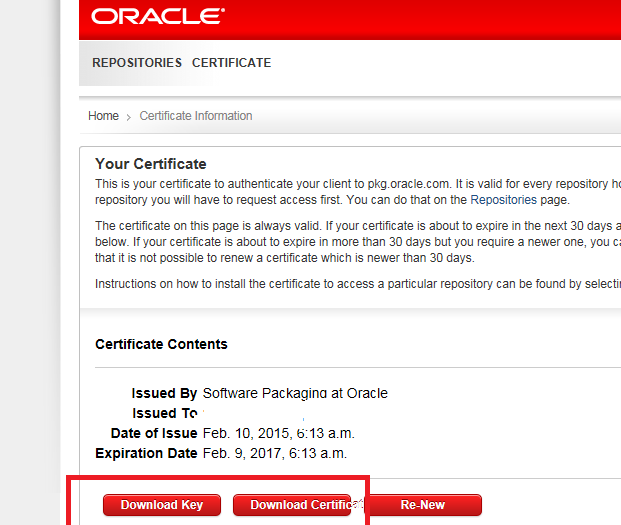
Task: Click the Issued To label
Action: [x=165, y=413]
